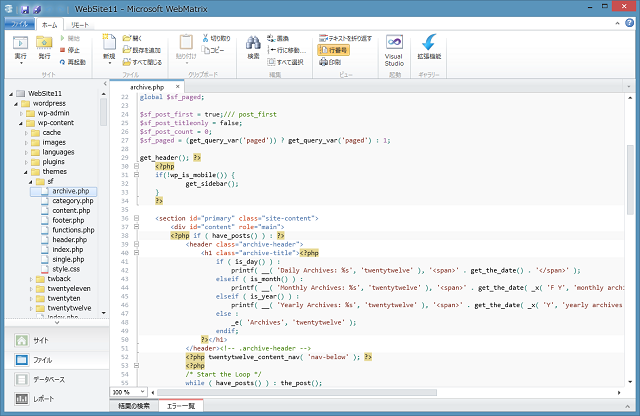The width and height of the screenshot is (640, 416).
Task: Click the binoculars Find icon
Action: [253, 43]
